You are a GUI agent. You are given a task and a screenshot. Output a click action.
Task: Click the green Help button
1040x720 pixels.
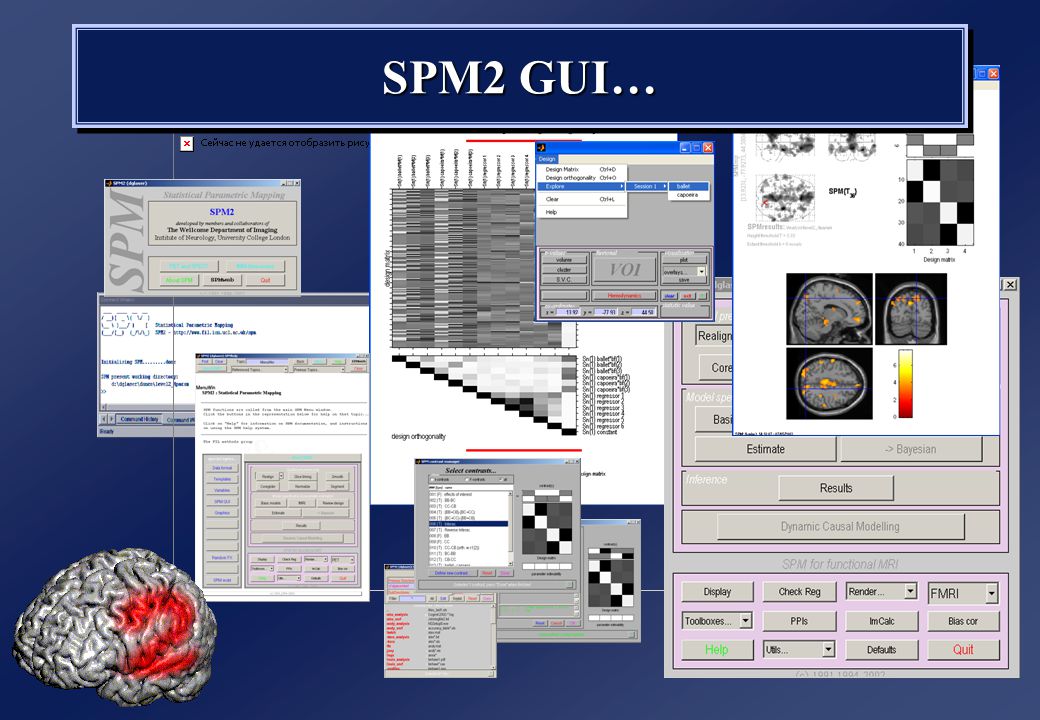717,650
